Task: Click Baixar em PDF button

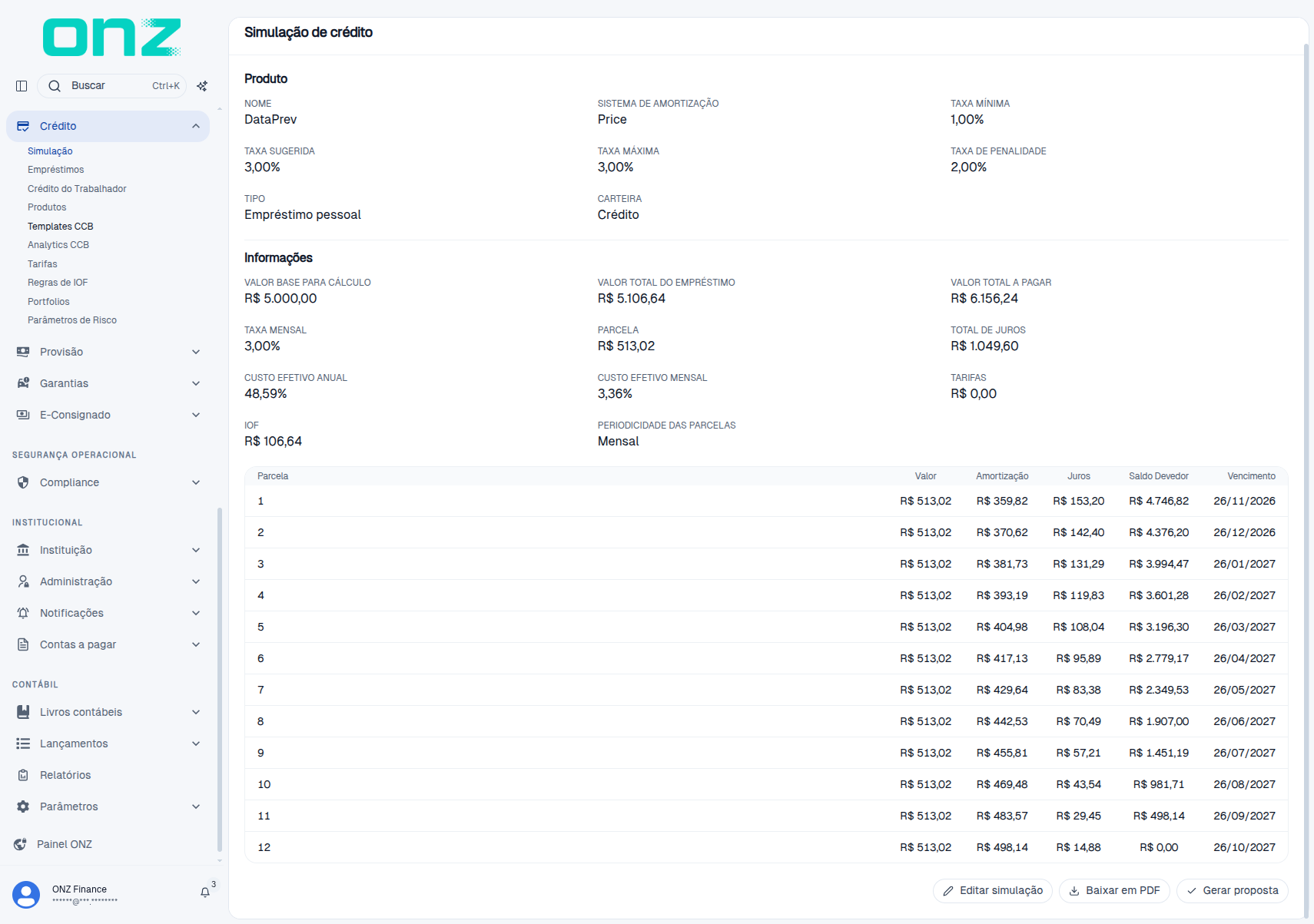Action: [1114, 891]
